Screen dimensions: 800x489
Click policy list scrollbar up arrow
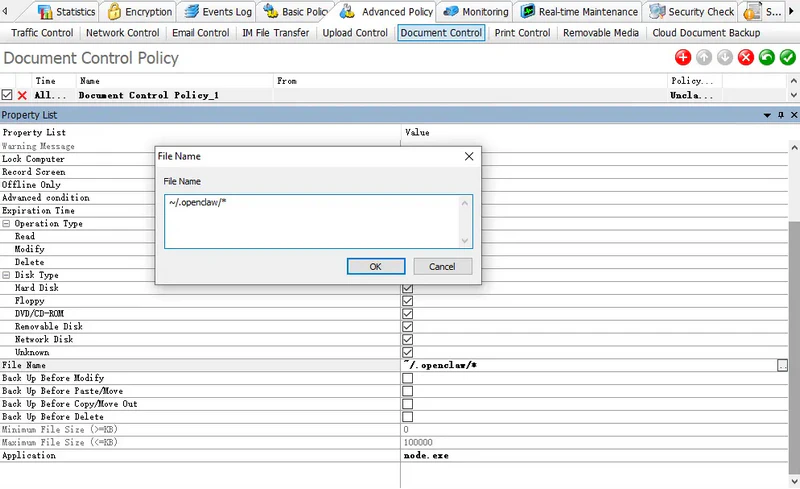[x=793, y=81]
